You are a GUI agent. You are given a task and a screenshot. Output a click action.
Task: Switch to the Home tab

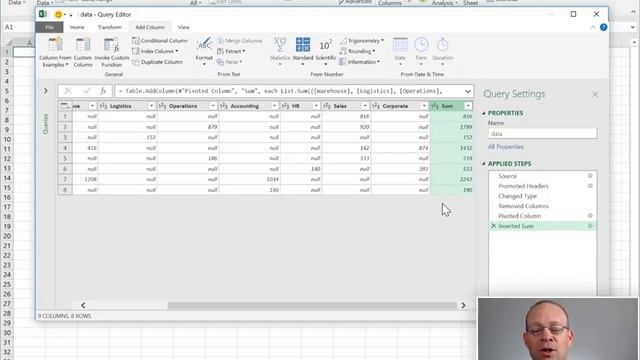(x=77, y=27)
